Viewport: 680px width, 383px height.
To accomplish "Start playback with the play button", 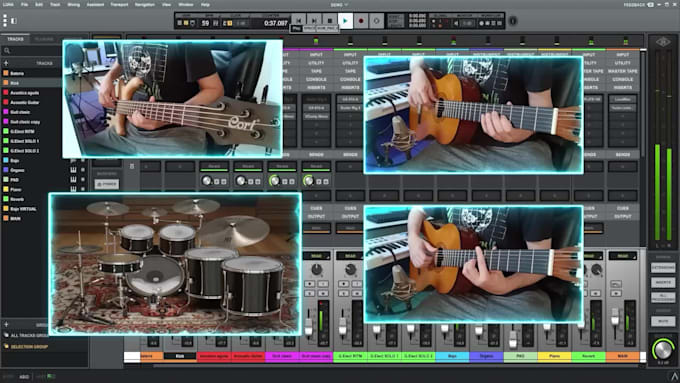I will (x=345, y=20).
